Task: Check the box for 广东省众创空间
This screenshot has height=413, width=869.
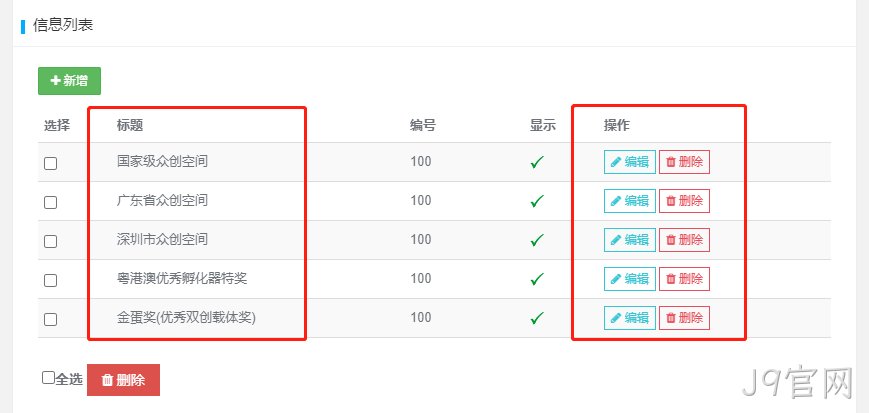Action: [x=50, y=202]
